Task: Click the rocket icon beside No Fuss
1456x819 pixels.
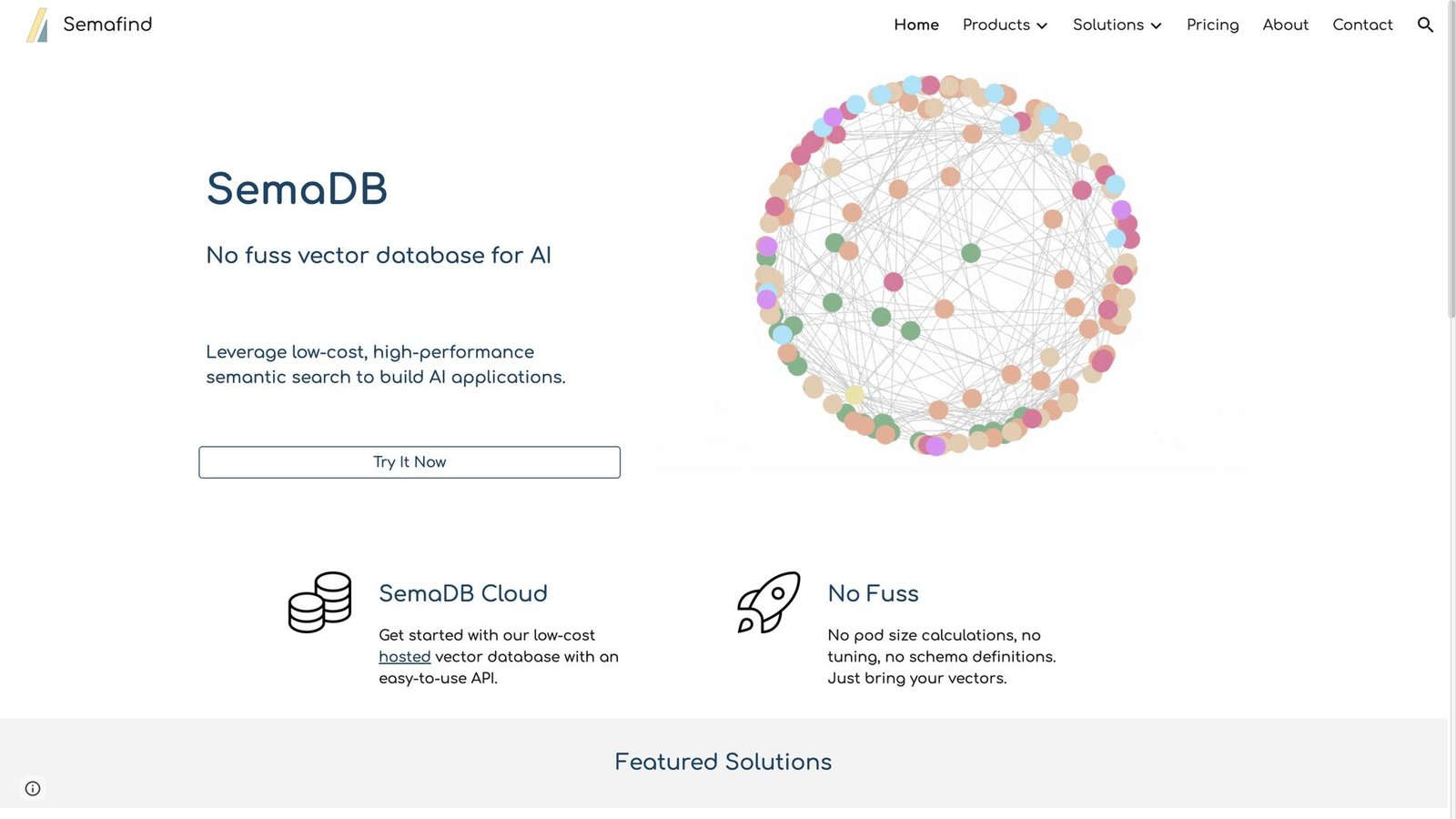Action: 769,602
